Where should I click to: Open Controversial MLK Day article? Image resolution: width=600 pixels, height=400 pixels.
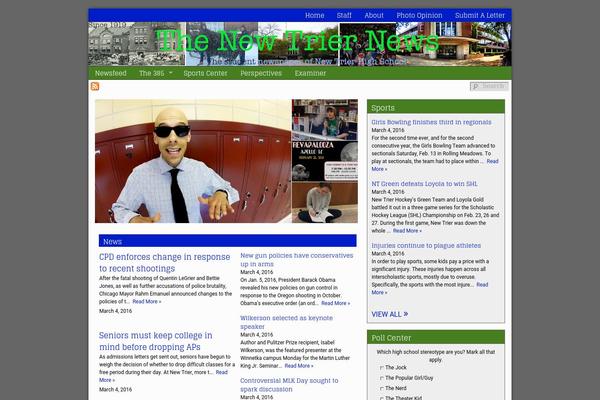[x=289, y=385]
